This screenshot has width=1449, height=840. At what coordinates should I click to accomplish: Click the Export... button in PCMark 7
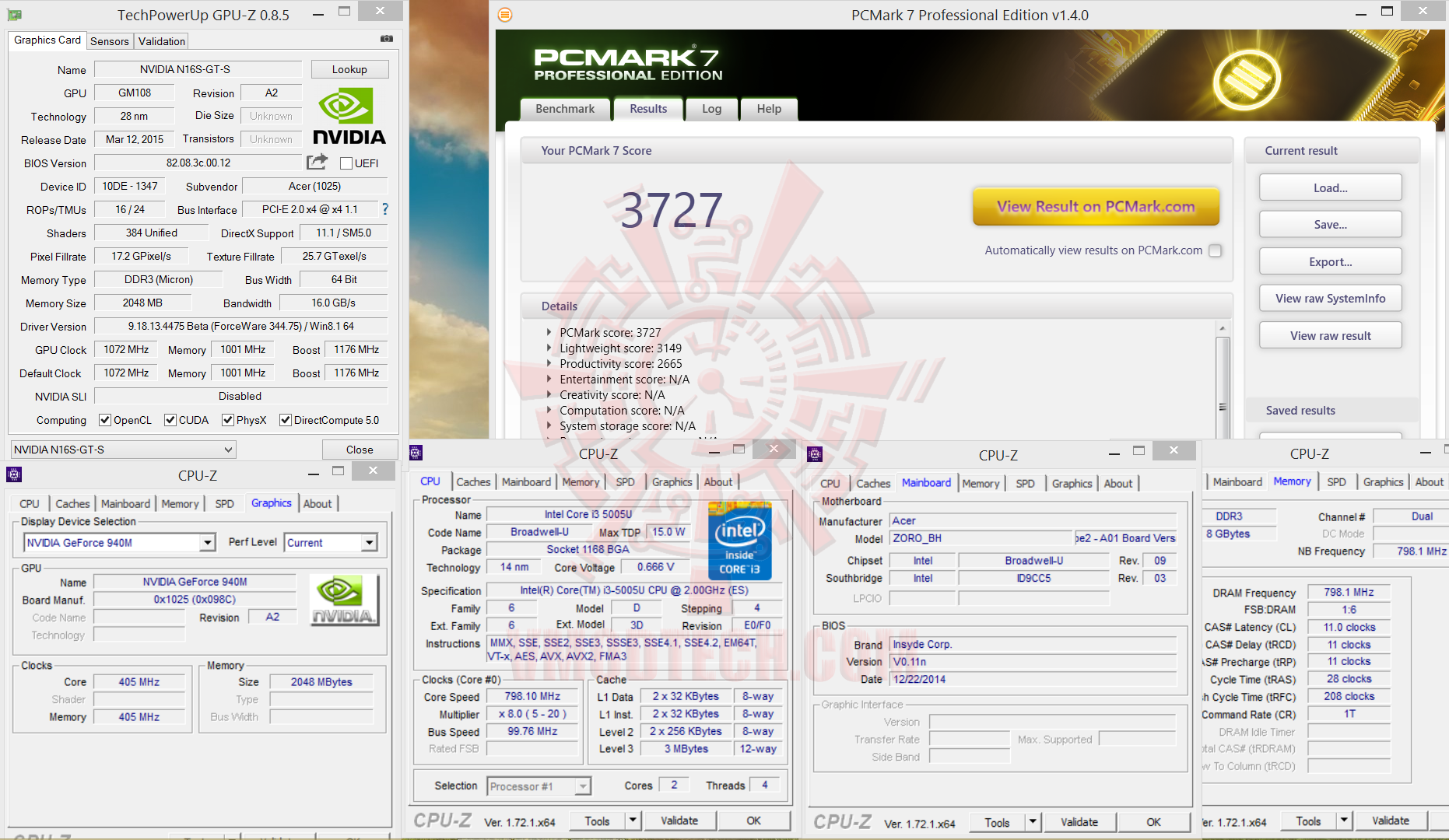pyautogui.click(x=1331, y=261)
